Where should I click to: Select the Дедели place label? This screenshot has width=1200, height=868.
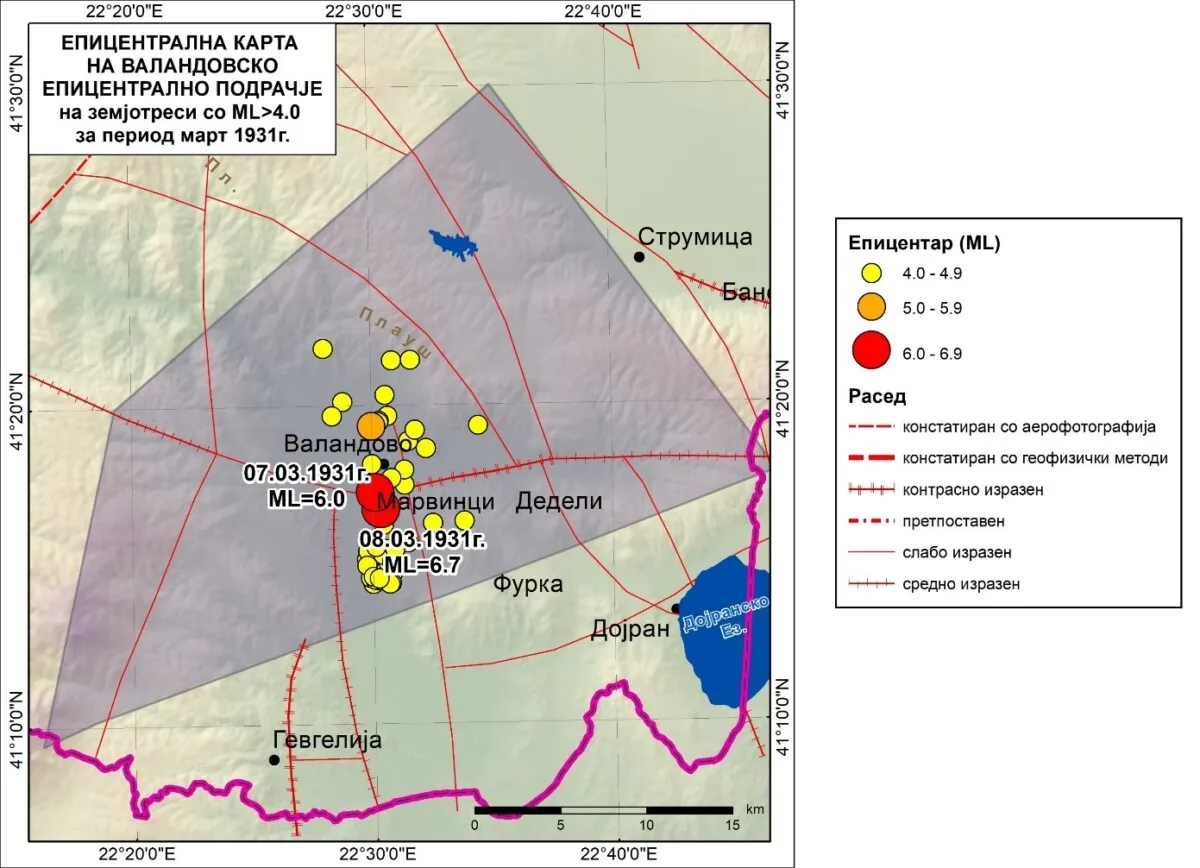coord(558,502)
